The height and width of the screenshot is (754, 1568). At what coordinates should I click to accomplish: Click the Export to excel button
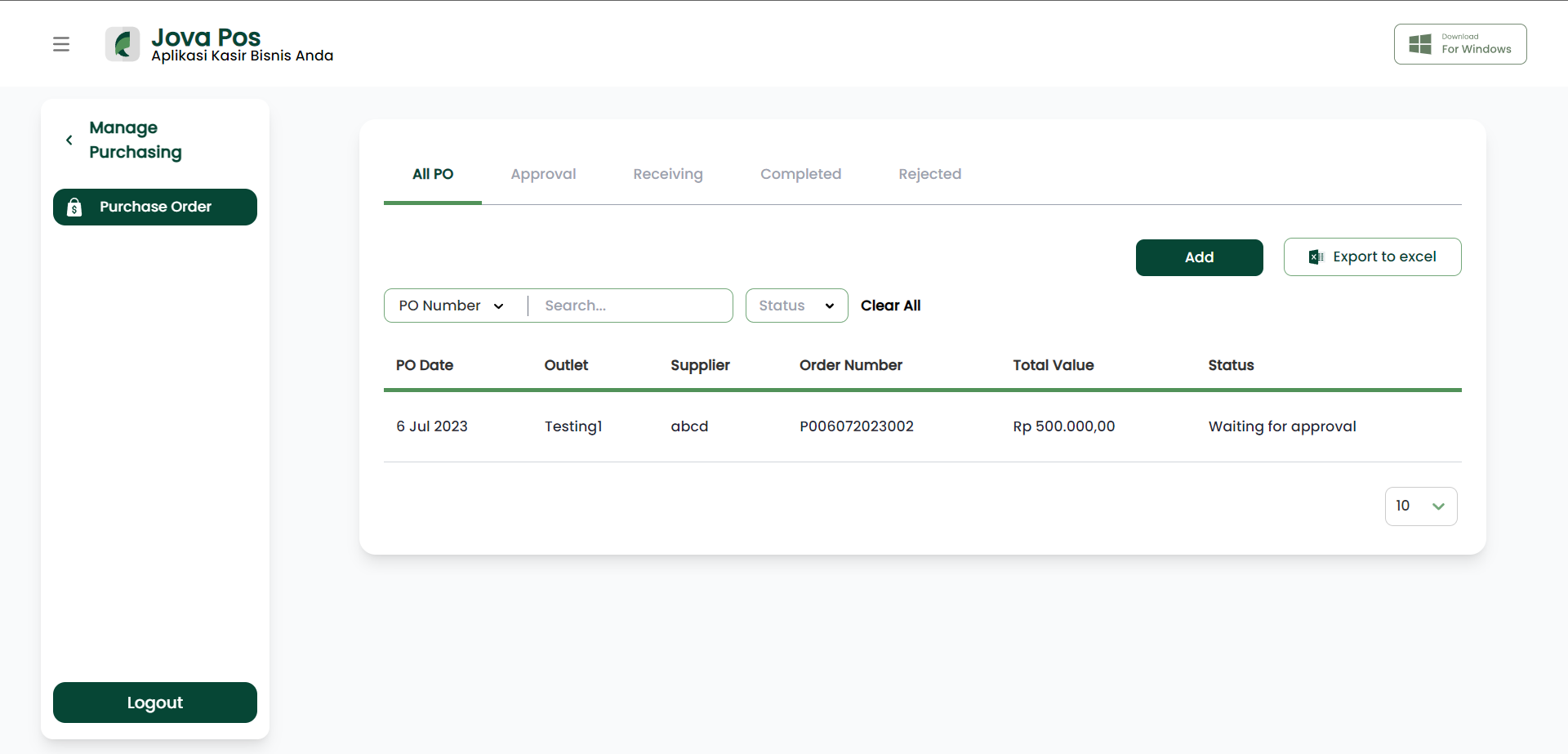[1372, 257]
